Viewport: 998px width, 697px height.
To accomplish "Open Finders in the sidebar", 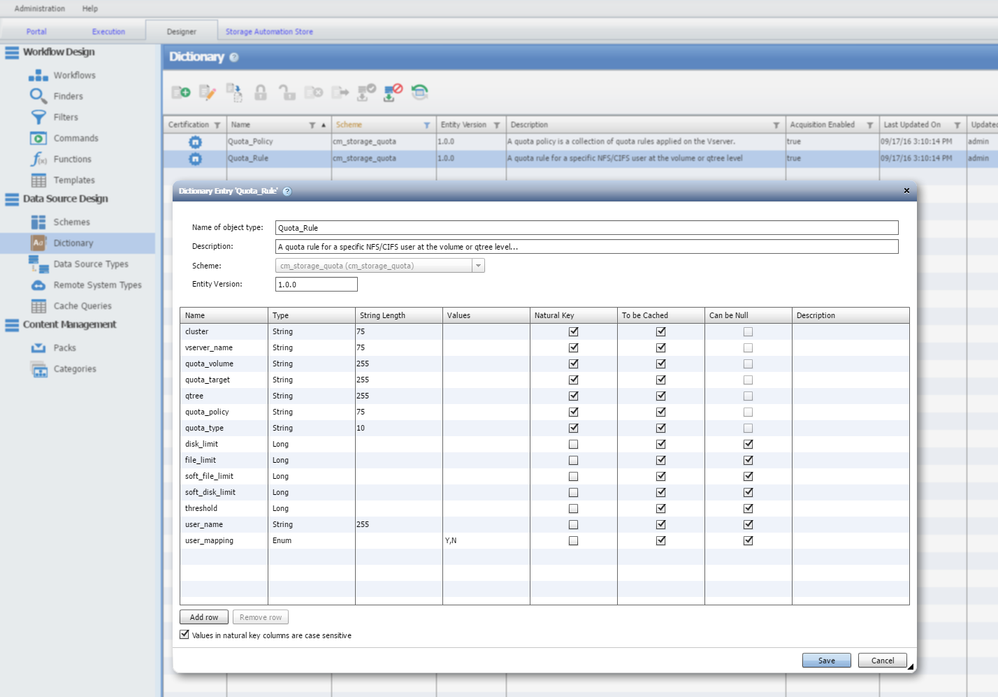I will coord(68,96).
